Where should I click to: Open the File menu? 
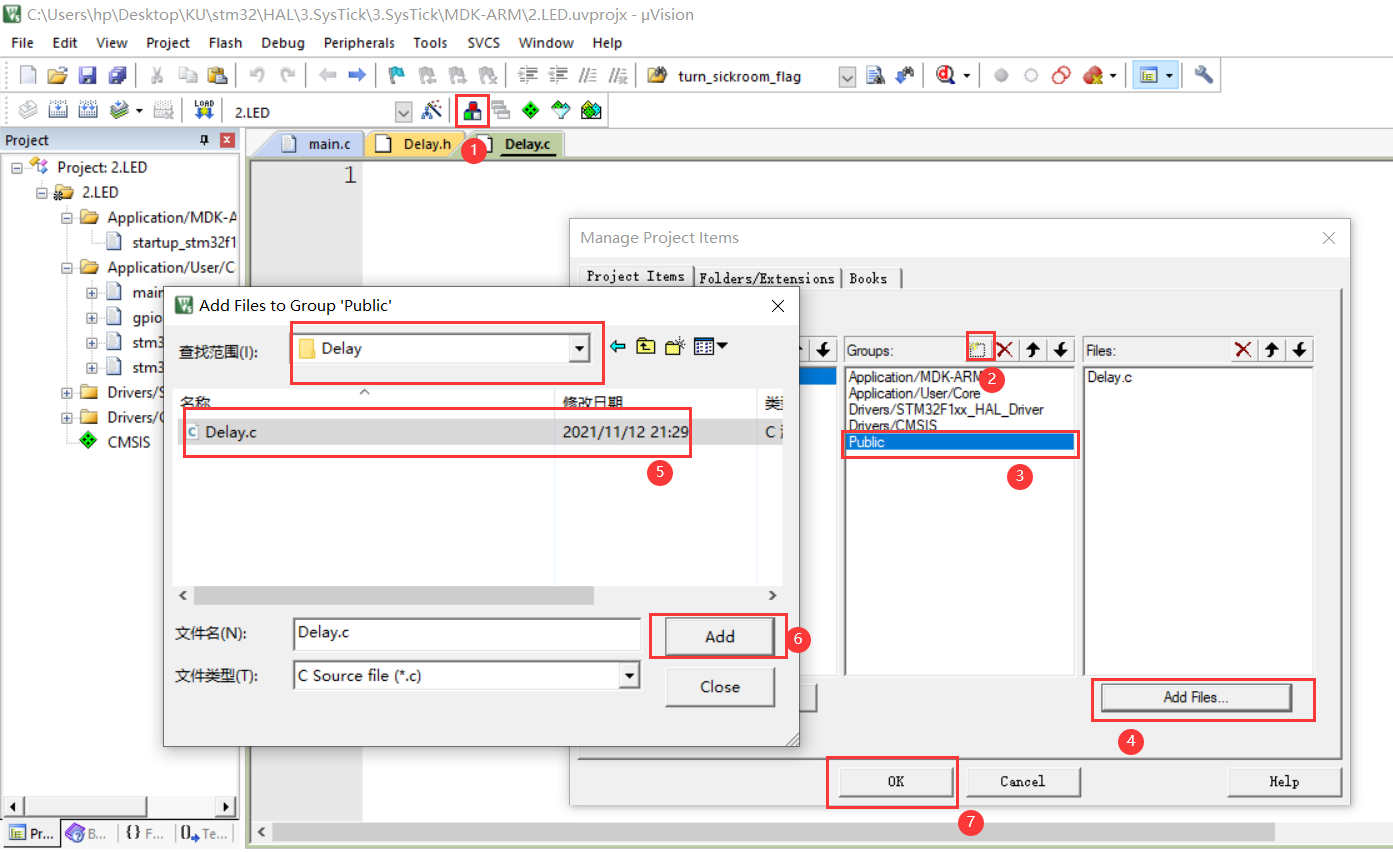tap(22, 43)
